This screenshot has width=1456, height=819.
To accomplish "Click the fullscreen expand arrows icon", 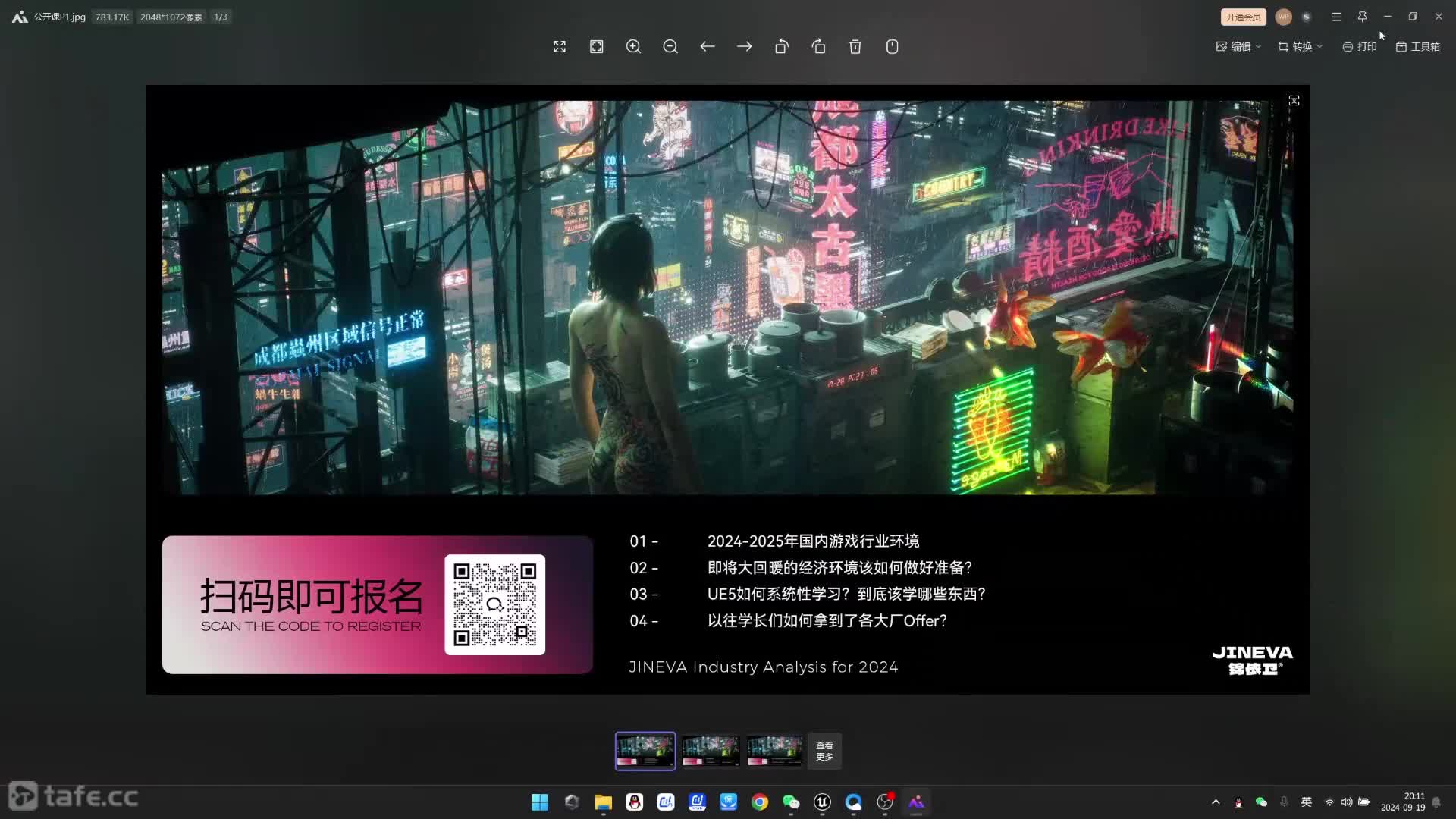I will (560, 47).
